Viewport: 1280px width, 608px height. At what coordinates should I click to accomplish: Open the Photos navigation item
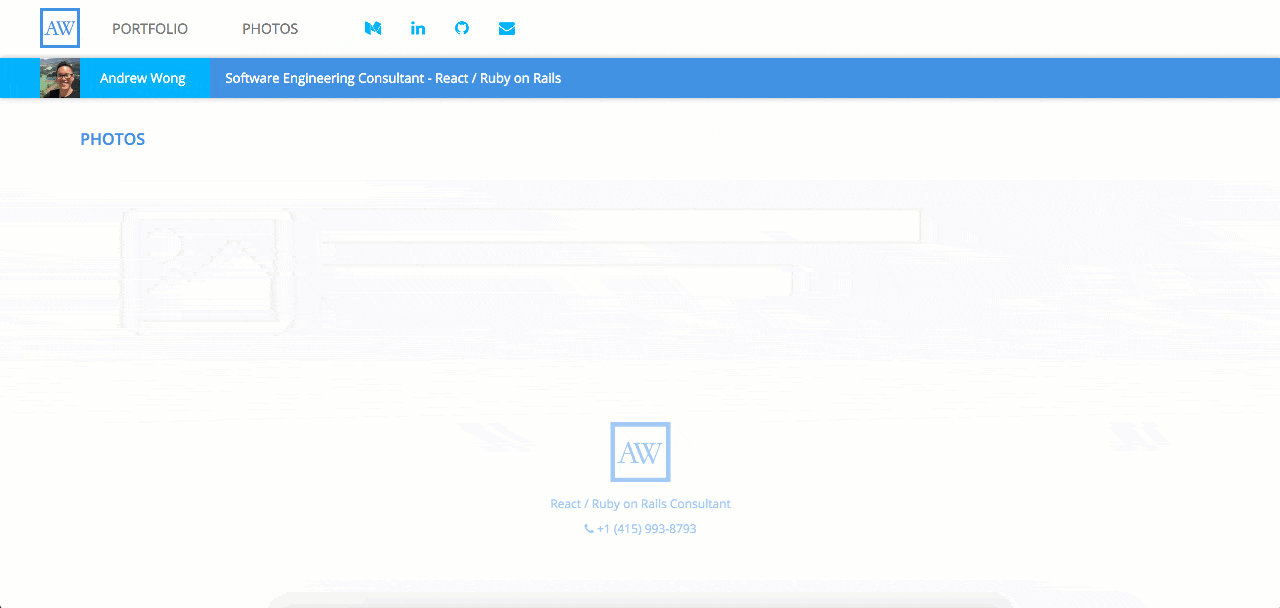[270, 29]
